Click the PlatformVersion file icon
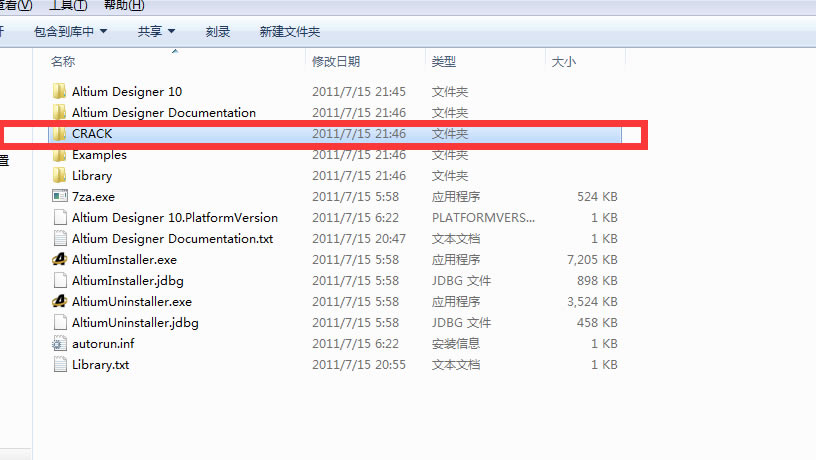816x460 pixels. (60, 218)
